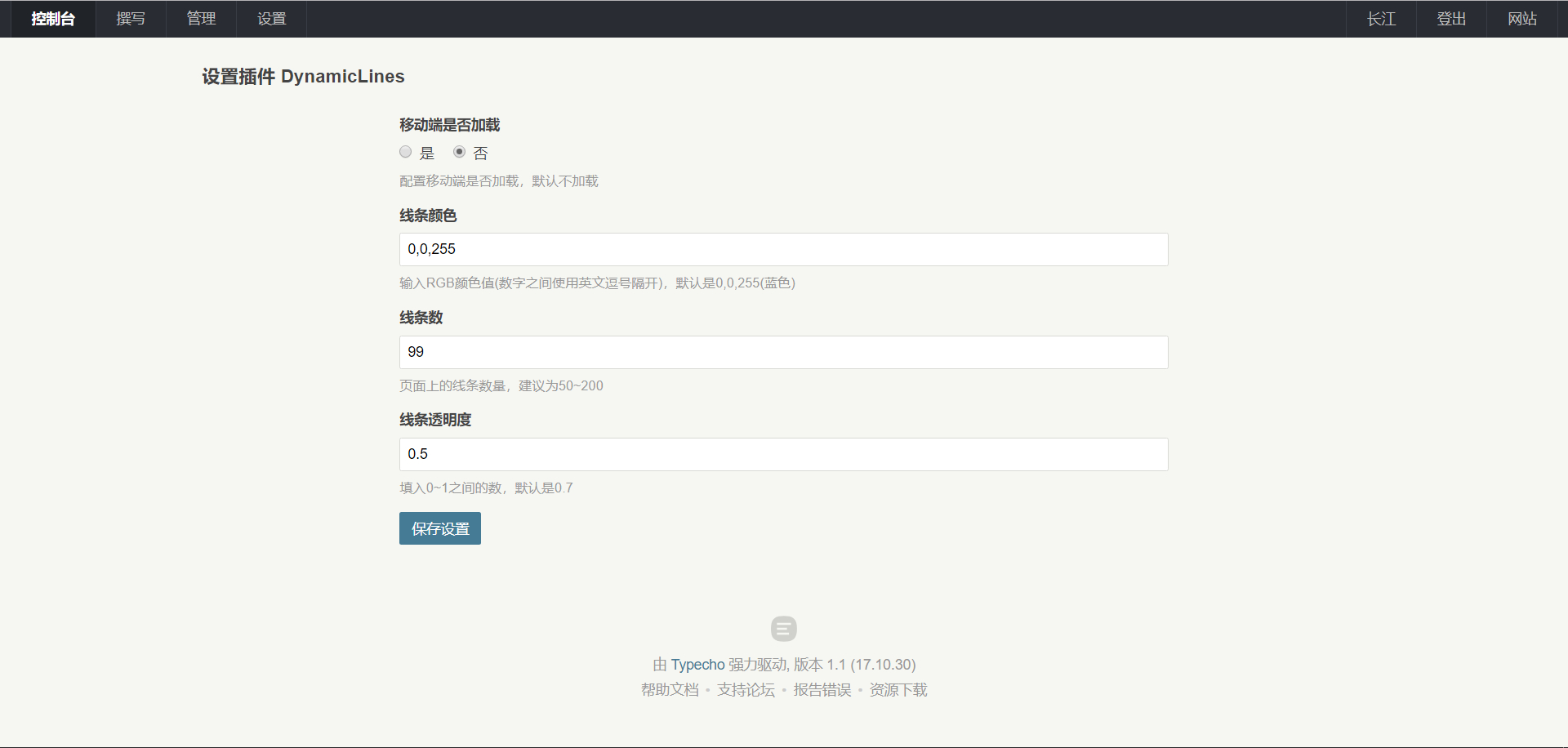
Task: Click the 移动端是否加载 label
Action: tap(449, 125)
